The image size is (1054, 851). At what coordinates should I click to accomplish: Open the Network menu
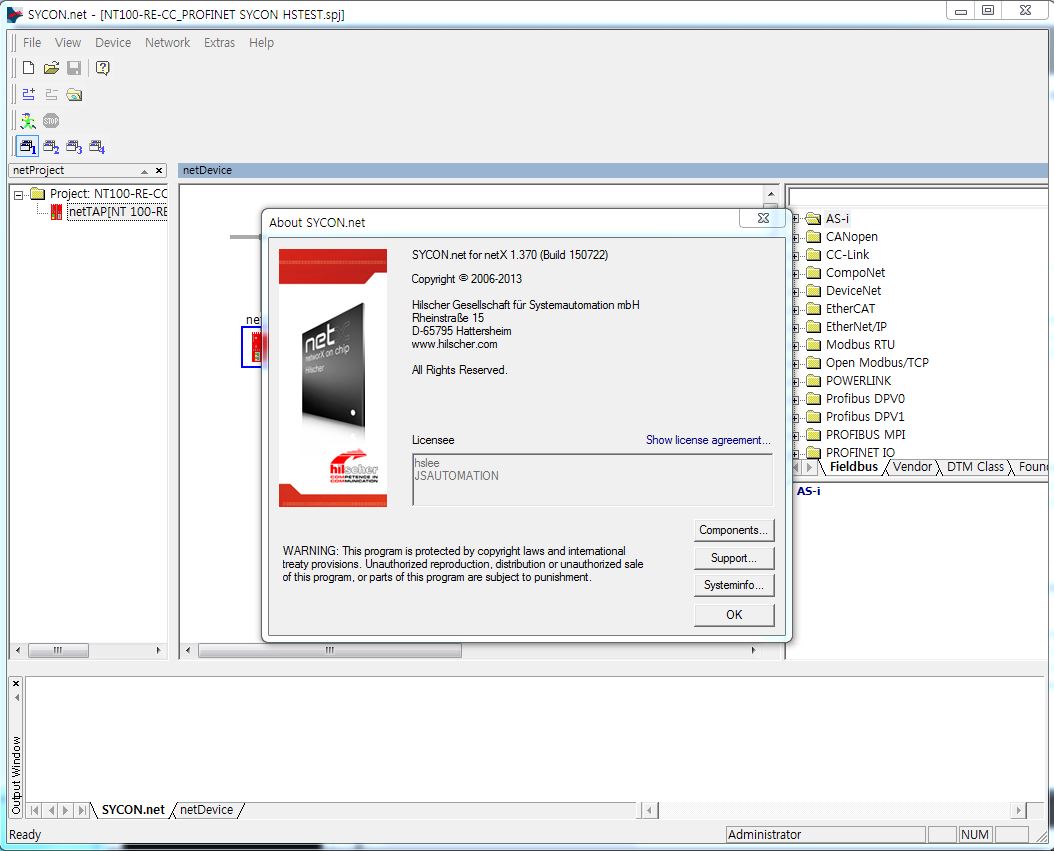pos(167,42)
